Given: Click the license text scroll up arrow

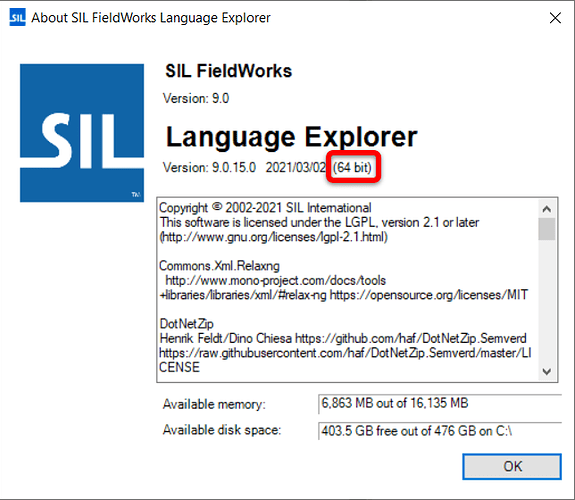Looking at the screenshot, I should 546,209.
